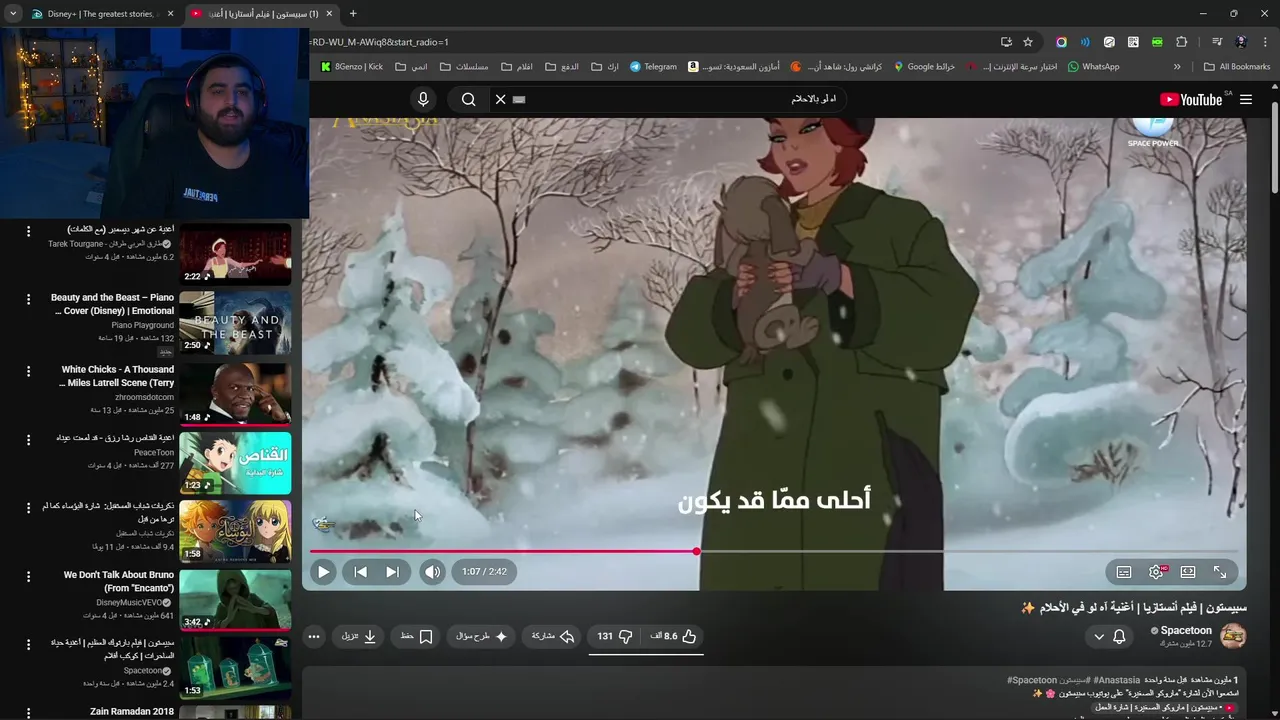Close the Disney+ tab
The width and height of the screenshot is (1280, 720).
[170, 14]
